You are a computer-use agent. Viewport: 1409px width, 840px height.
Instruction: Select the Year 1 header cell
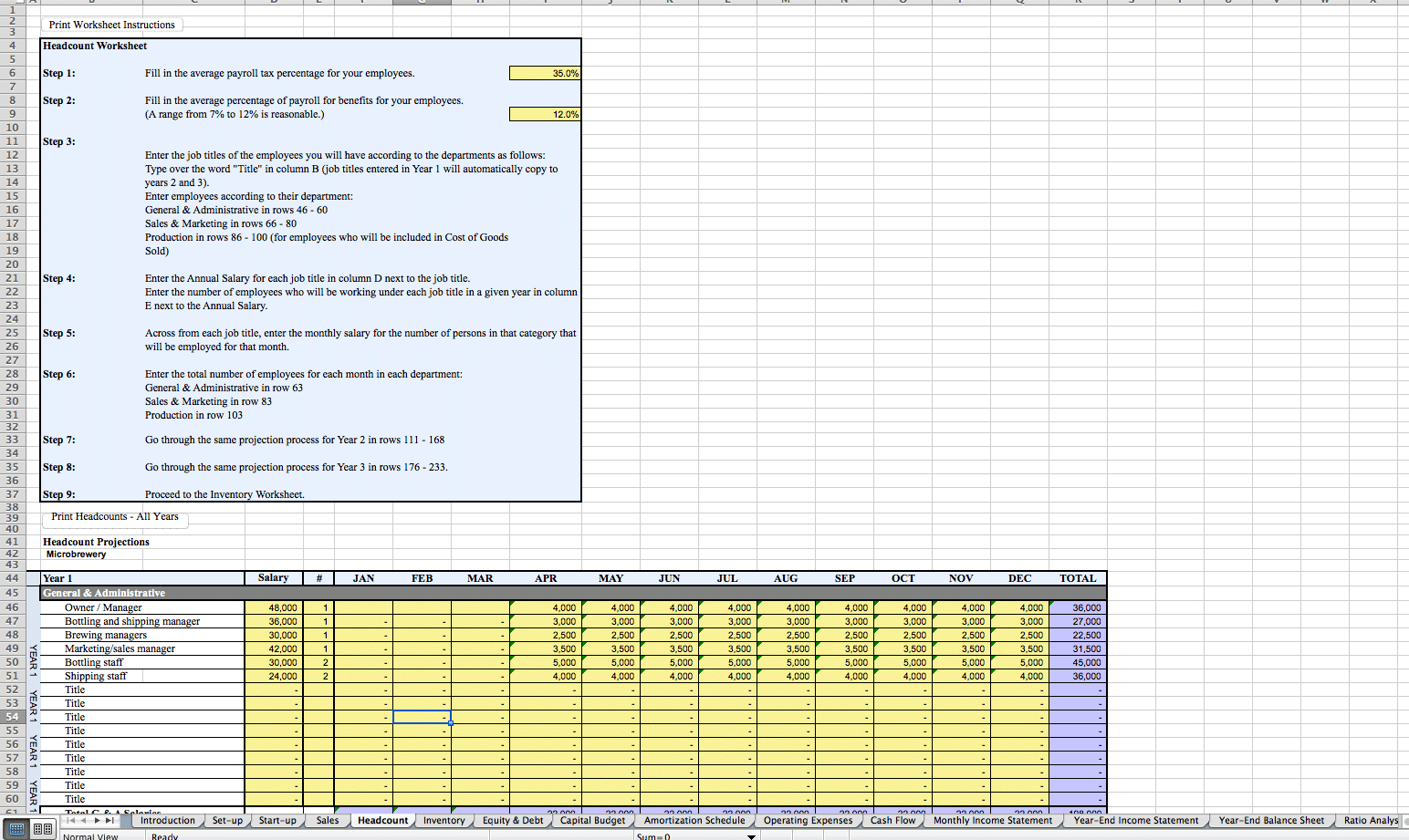coord(143,578)
